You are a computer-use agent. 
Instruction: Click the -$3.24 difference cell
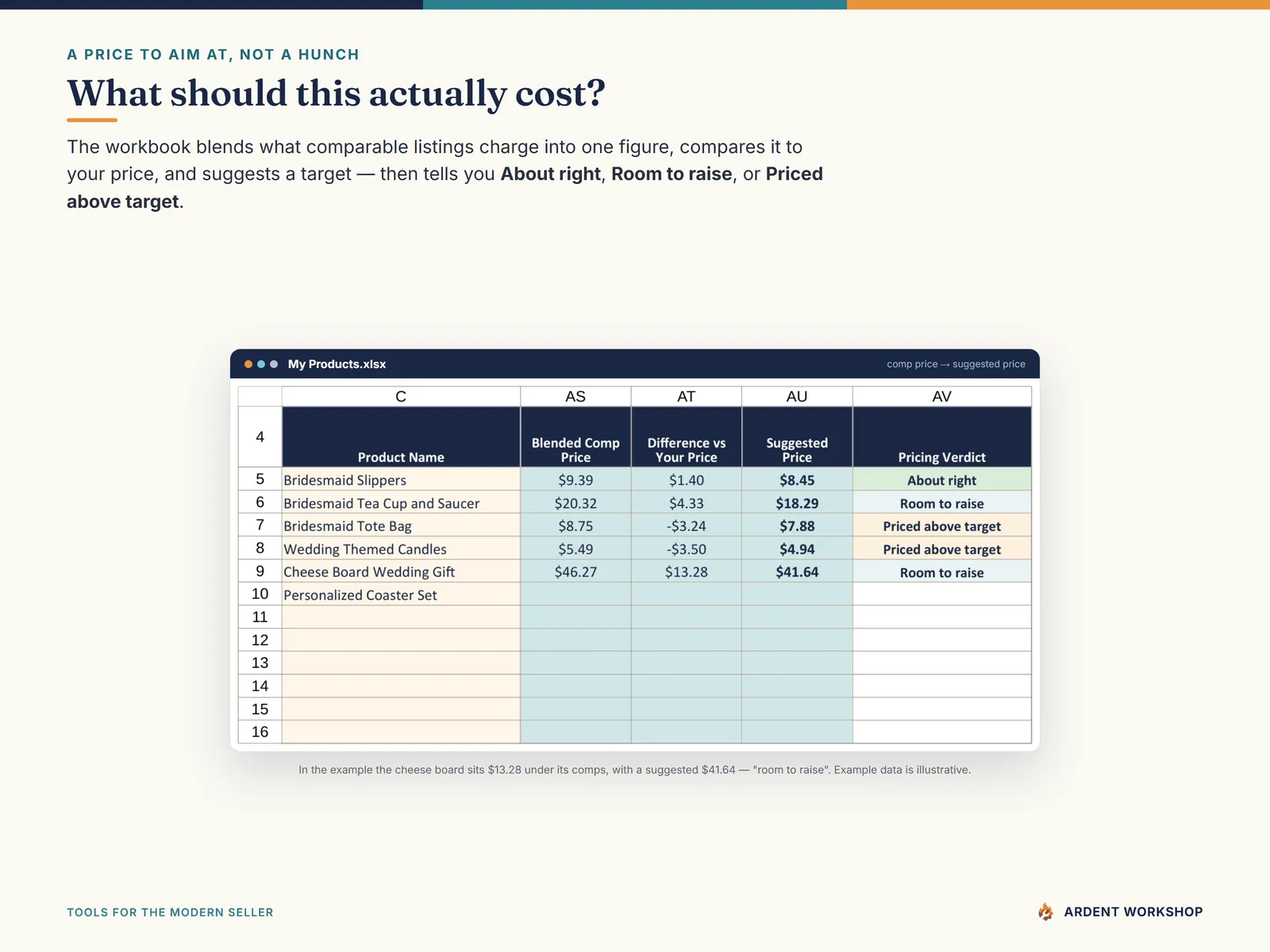pos(687,525)
